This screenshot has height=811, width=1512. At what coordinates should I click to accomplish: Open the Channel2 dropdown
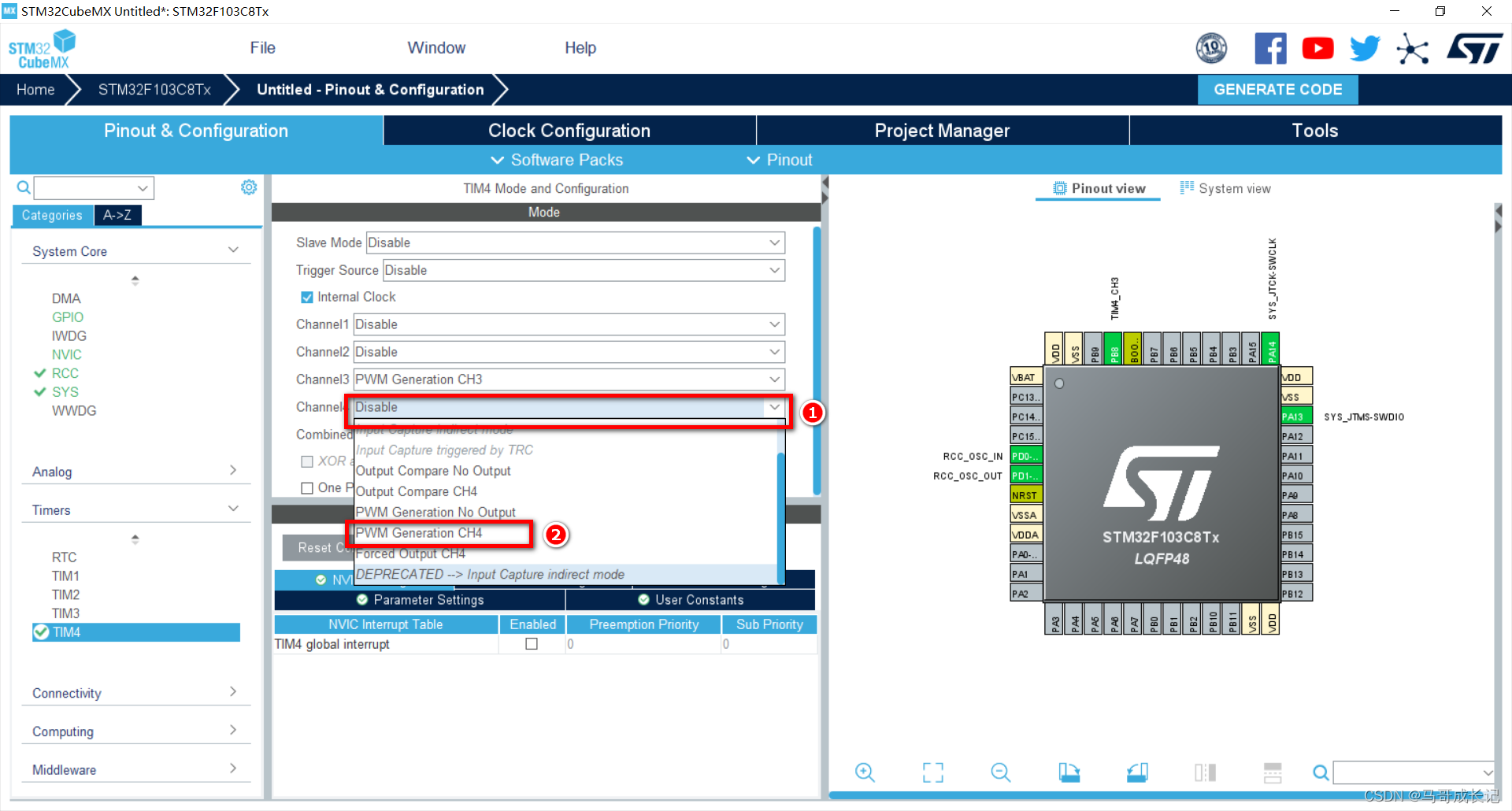[569, 352]
